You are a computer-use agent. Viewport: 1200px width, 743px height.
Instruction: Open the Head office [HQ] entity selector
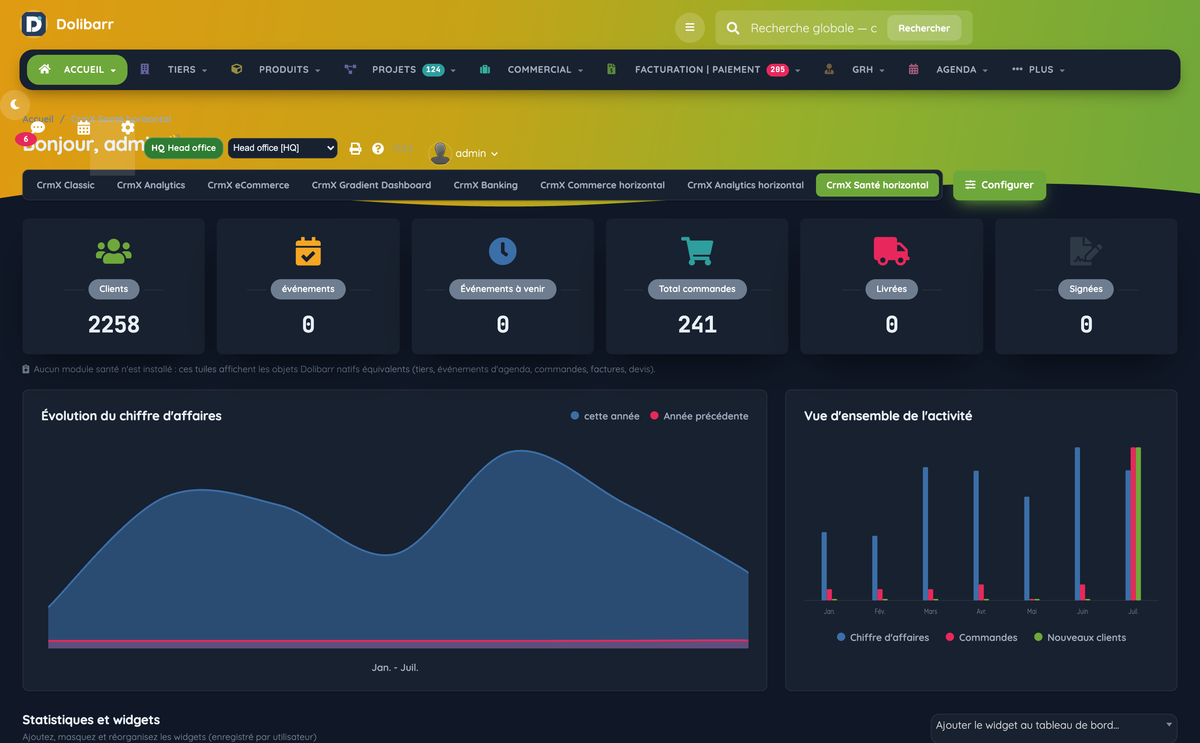(x=283, y=148)
